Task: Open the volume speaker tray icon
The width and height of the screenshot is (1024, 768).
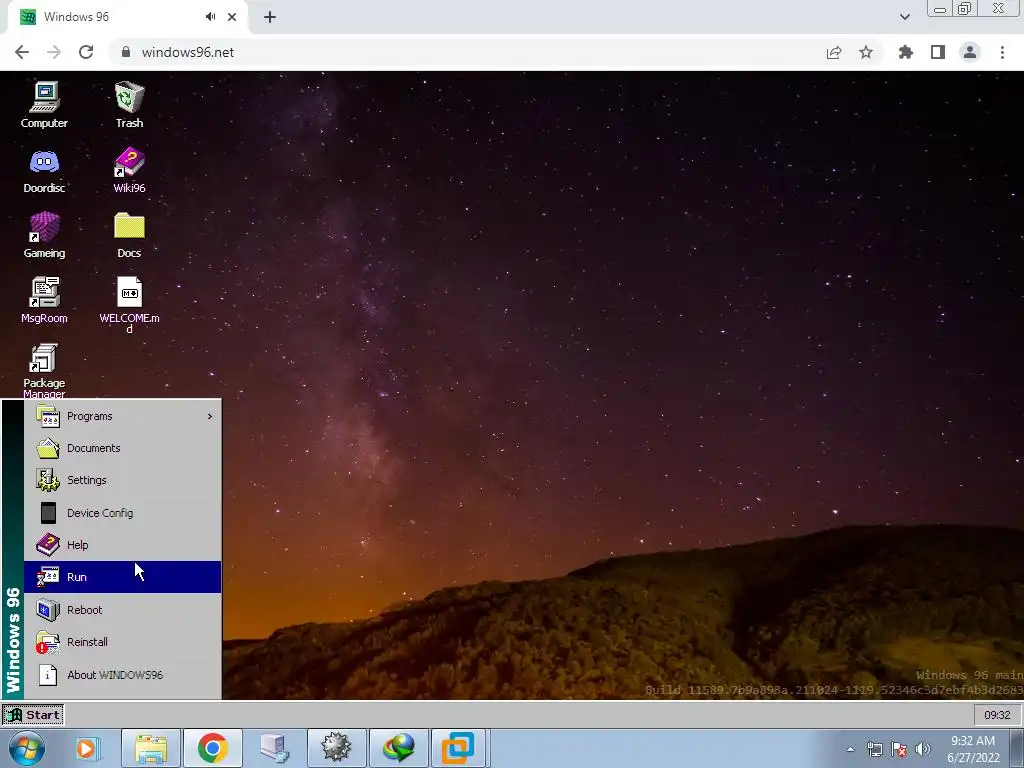Action: (923, 749)
